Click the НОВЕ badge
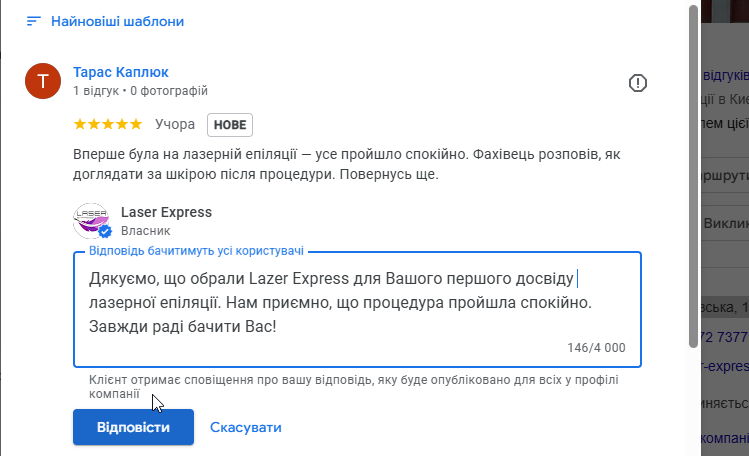 [x=229, y=125]
